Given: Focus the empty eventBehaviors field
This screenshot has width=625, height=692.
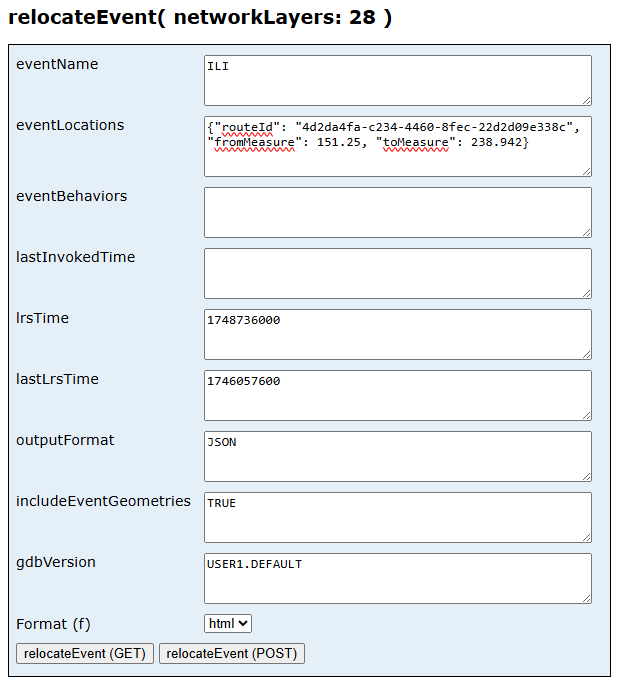Looking at the screenshot, I should pyautogui.click(x=397, y=212).
